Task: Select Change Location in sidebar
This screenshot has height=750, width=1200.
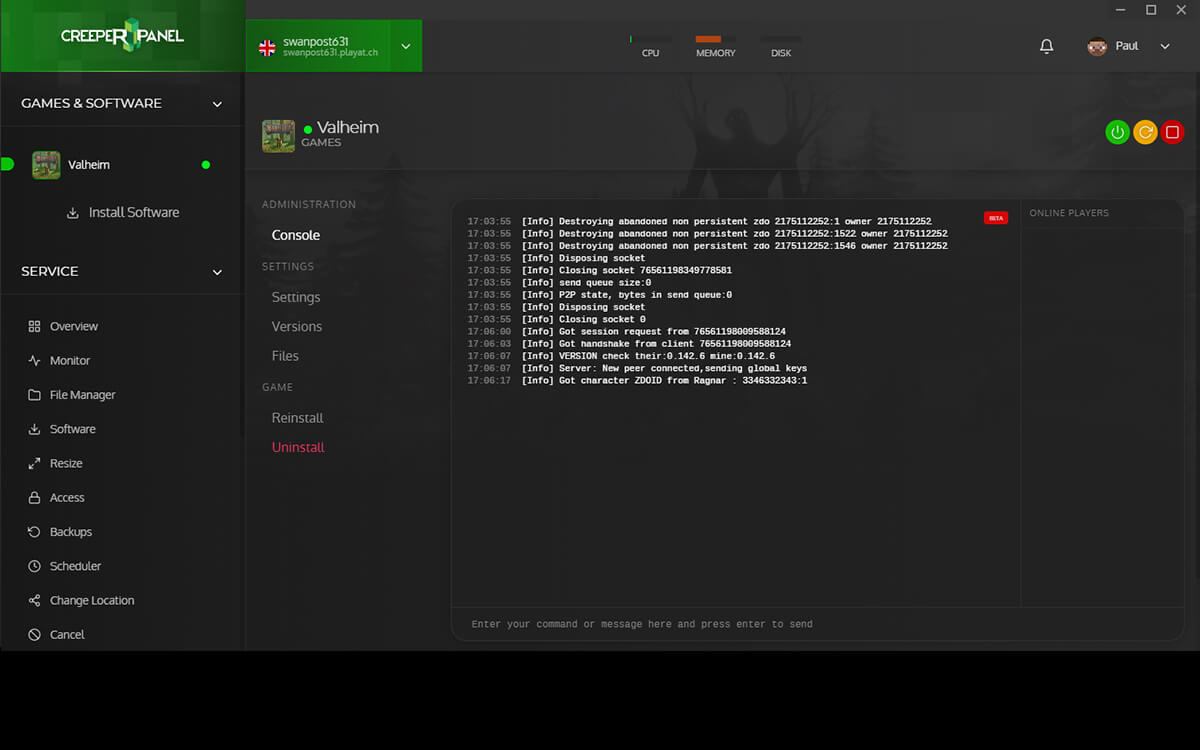Action: coord(91,600)
